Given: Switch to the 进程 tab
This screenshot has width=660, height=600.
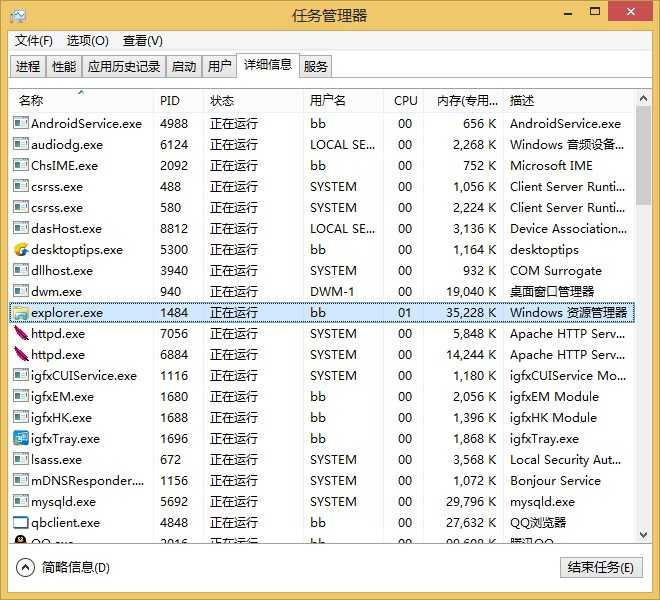Looking at the screenshot, I should tap(28, 67).
